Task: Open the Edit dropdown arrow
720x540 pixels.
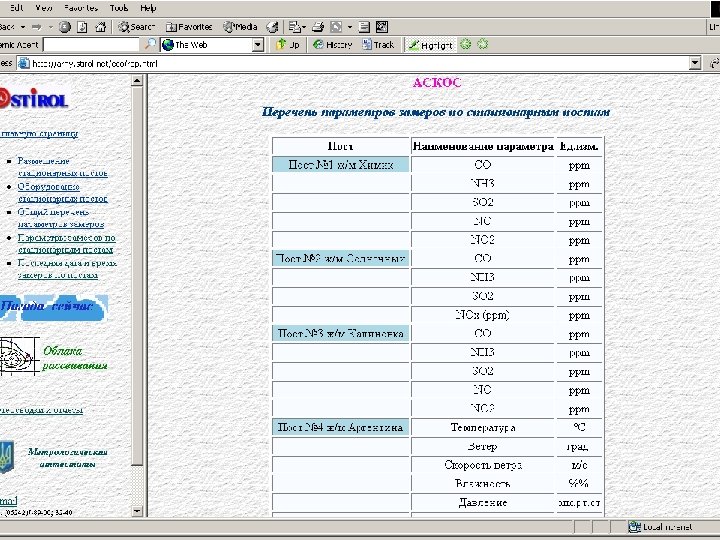Action: pos(349,27)
